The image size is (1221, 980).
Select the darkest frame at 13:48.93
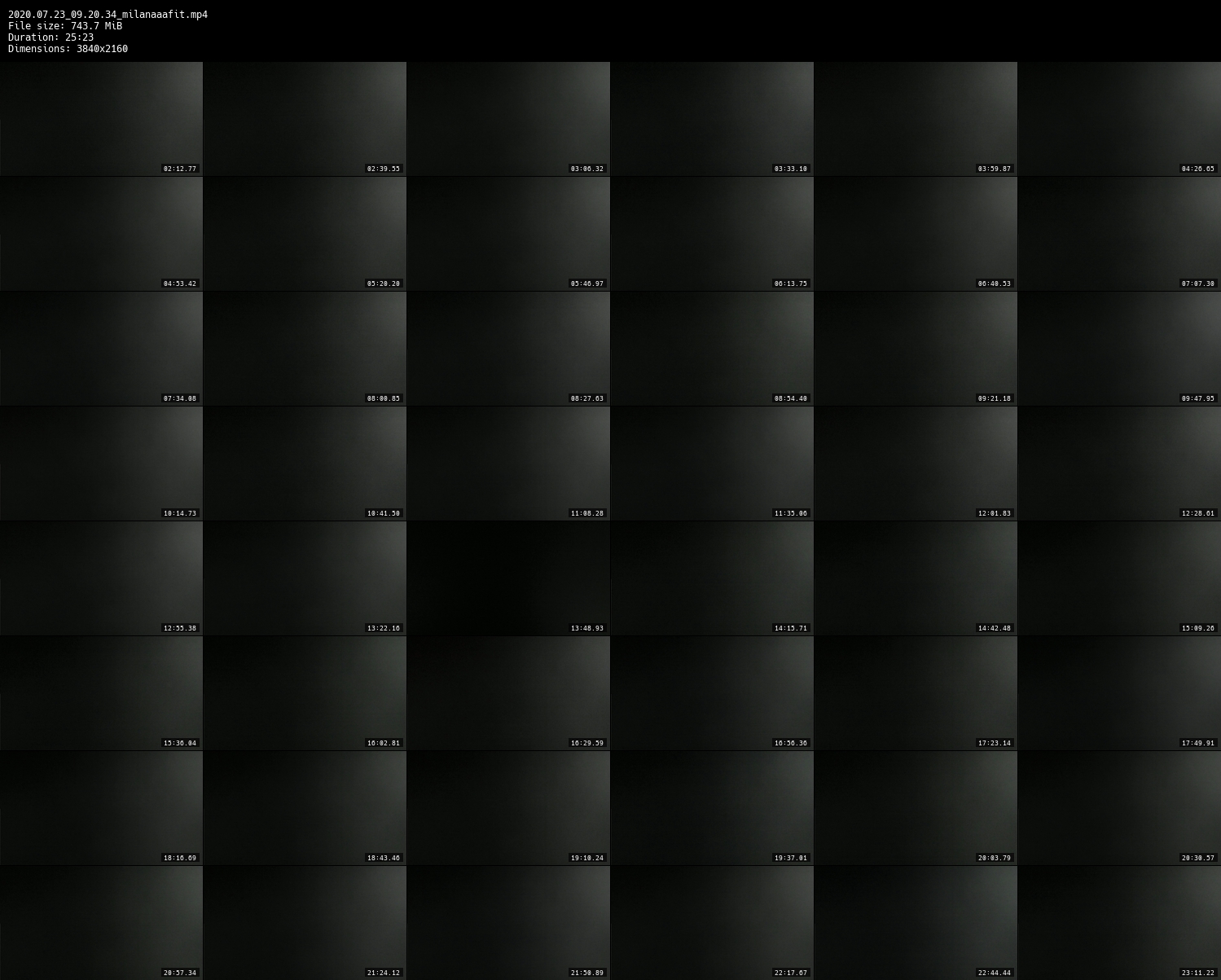[508, 578]
